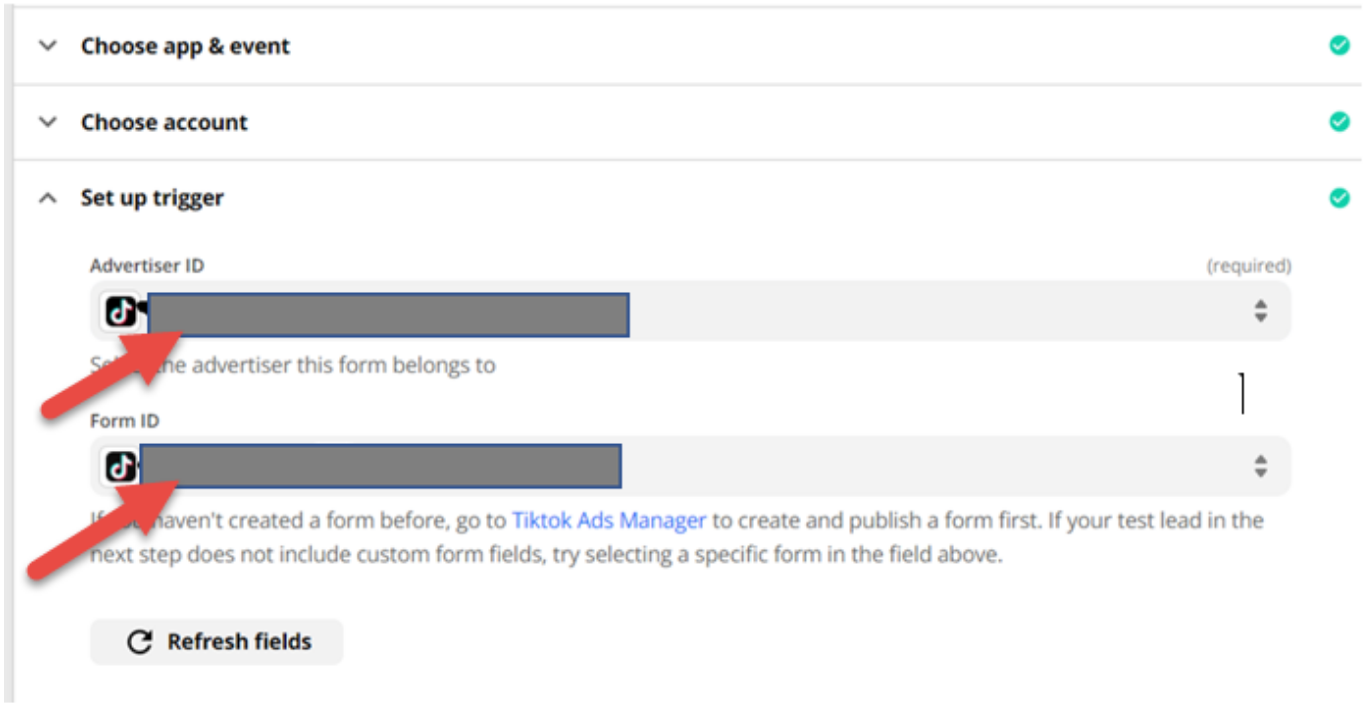Click inside the Advertiser ID field
This screenshot has width=1367, height=703.
pyautogui.click(x=690, y=311)
